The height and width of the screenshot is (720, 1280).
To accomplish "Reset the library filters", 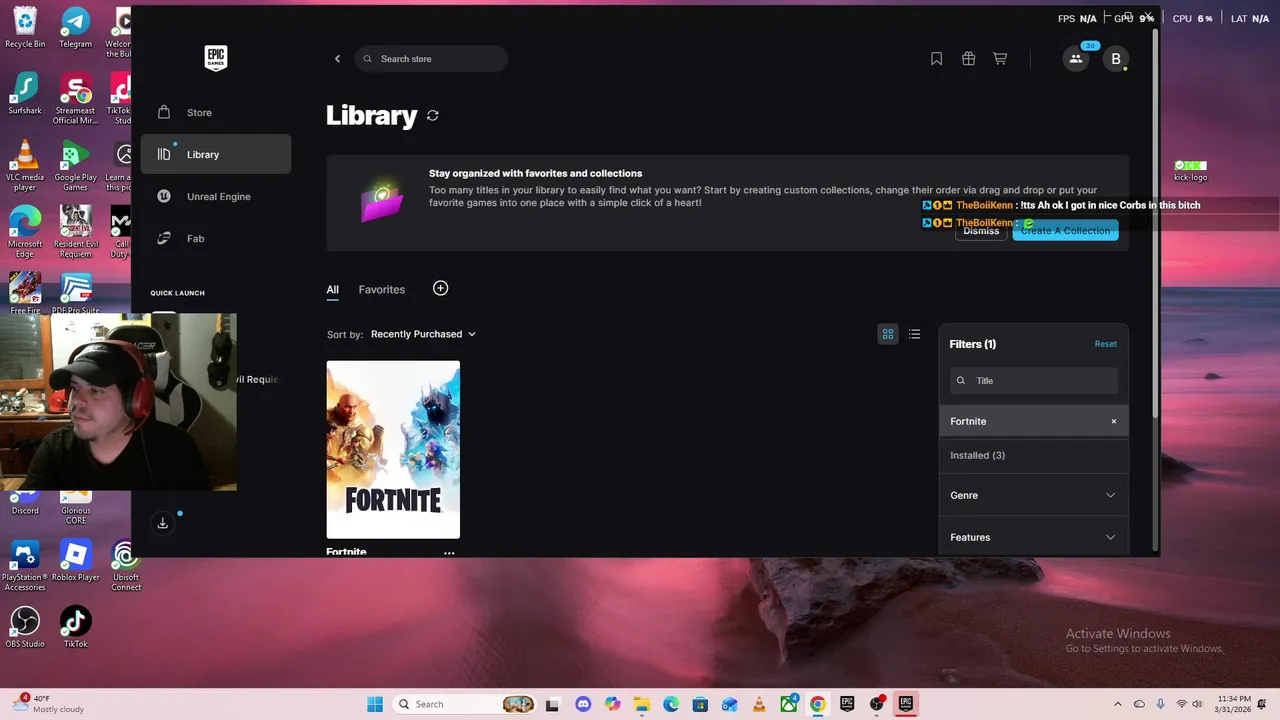I will [x=1105, y=344].
